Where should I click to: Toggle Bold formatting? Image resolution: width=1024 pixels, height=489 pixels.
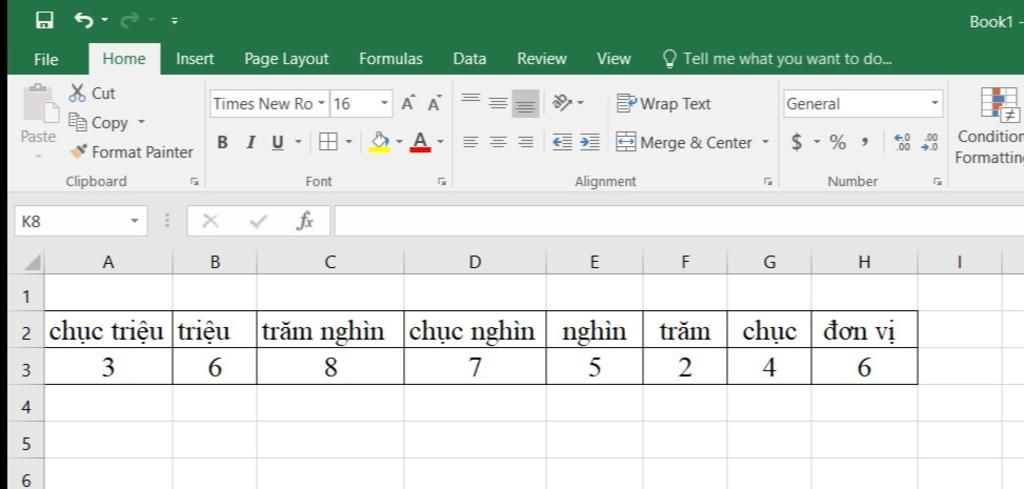pyautogui.click(x=222, y=143)
